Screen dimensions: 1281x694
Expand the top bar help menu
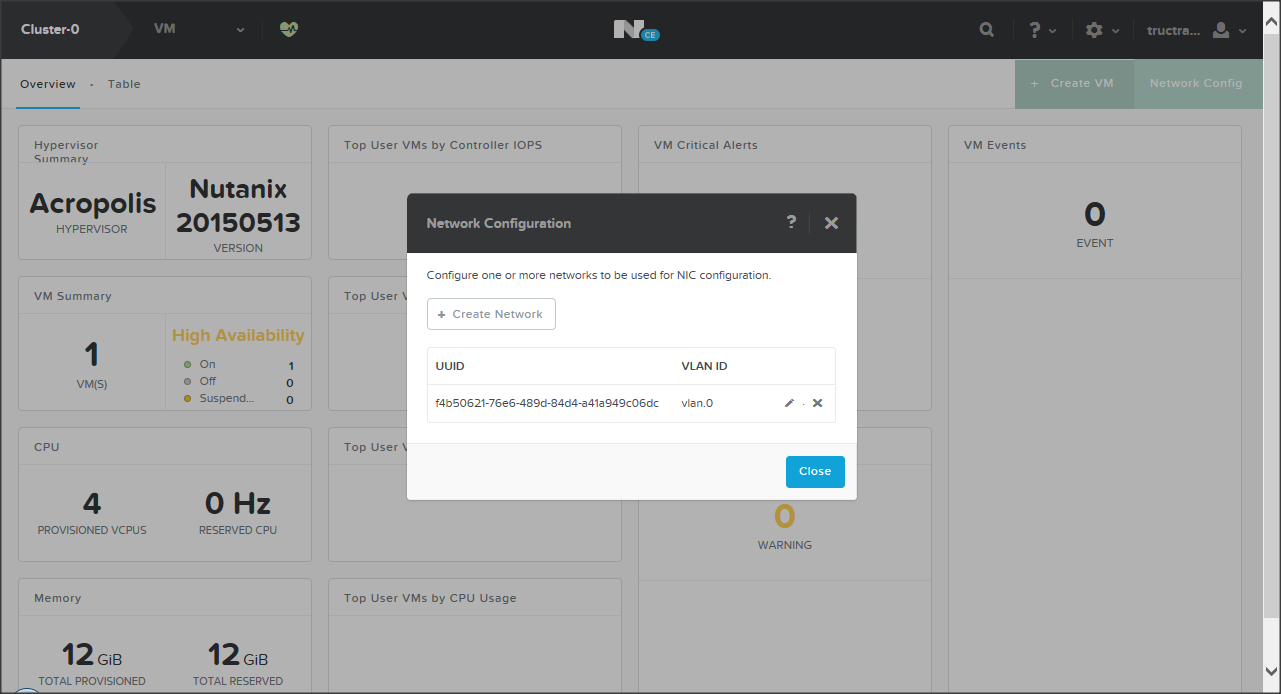point(1041,30)
